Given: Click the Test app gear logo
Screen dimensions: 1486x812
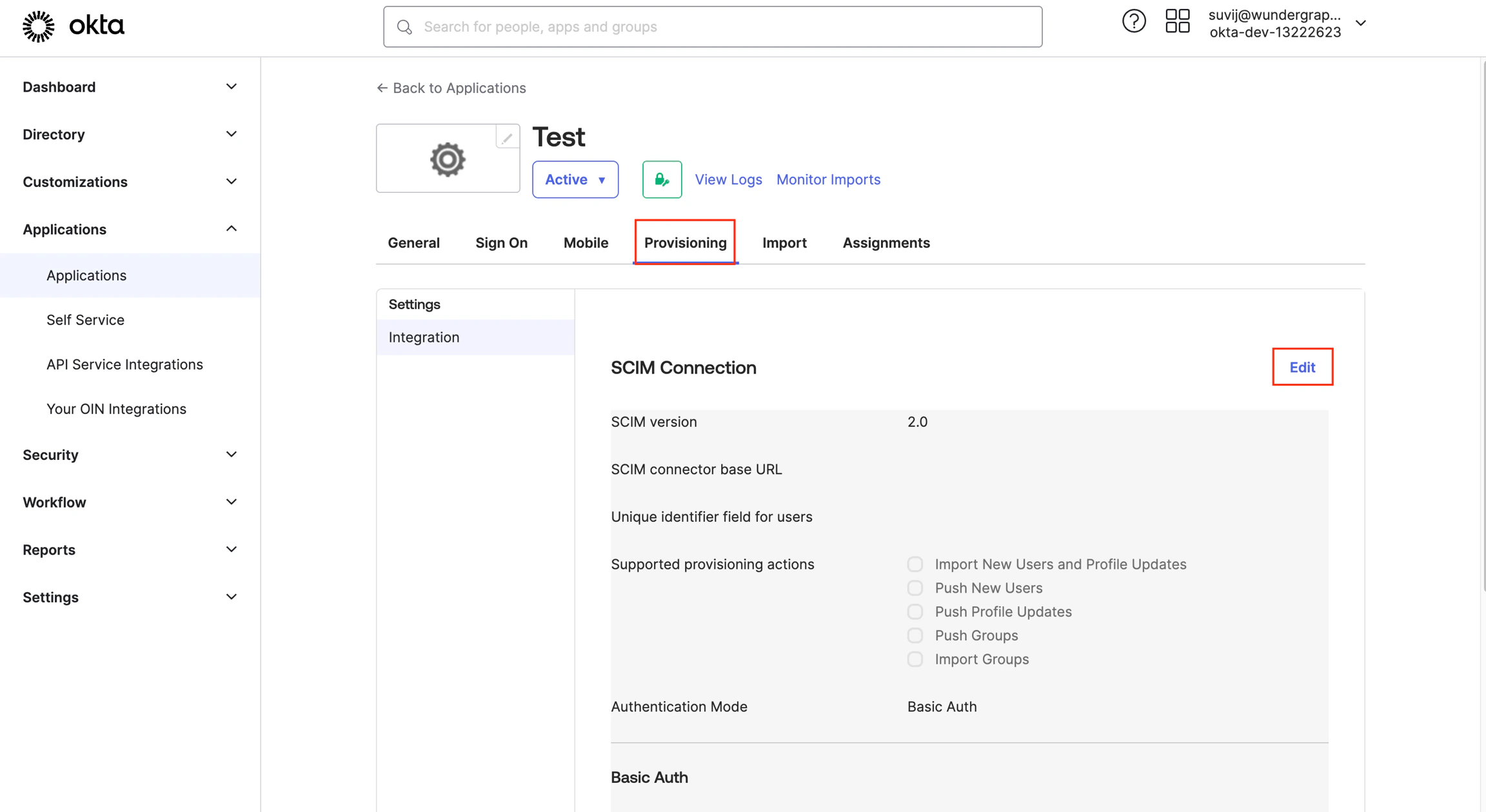Looking at the screenshot, I should pyautogui.click(x=448, y=158).
